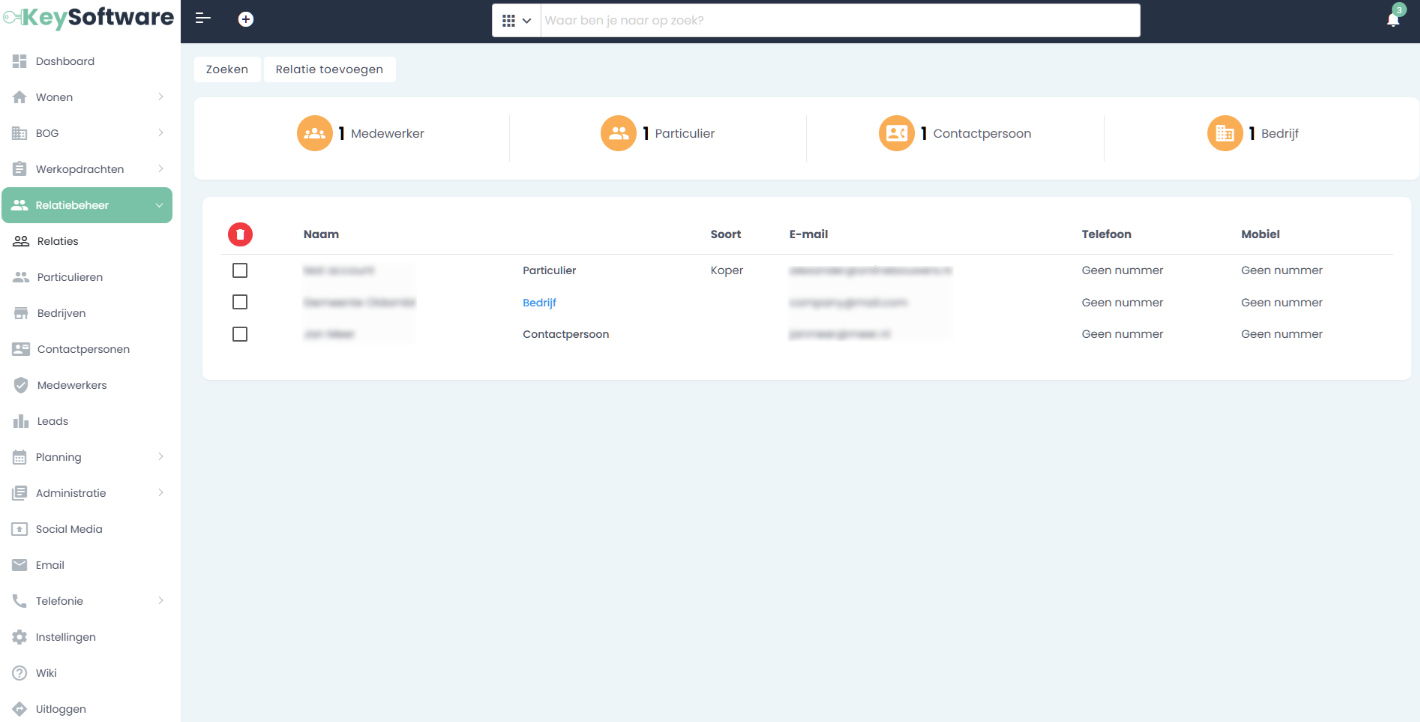Click the Instellingen gear icon

point(19,637)
